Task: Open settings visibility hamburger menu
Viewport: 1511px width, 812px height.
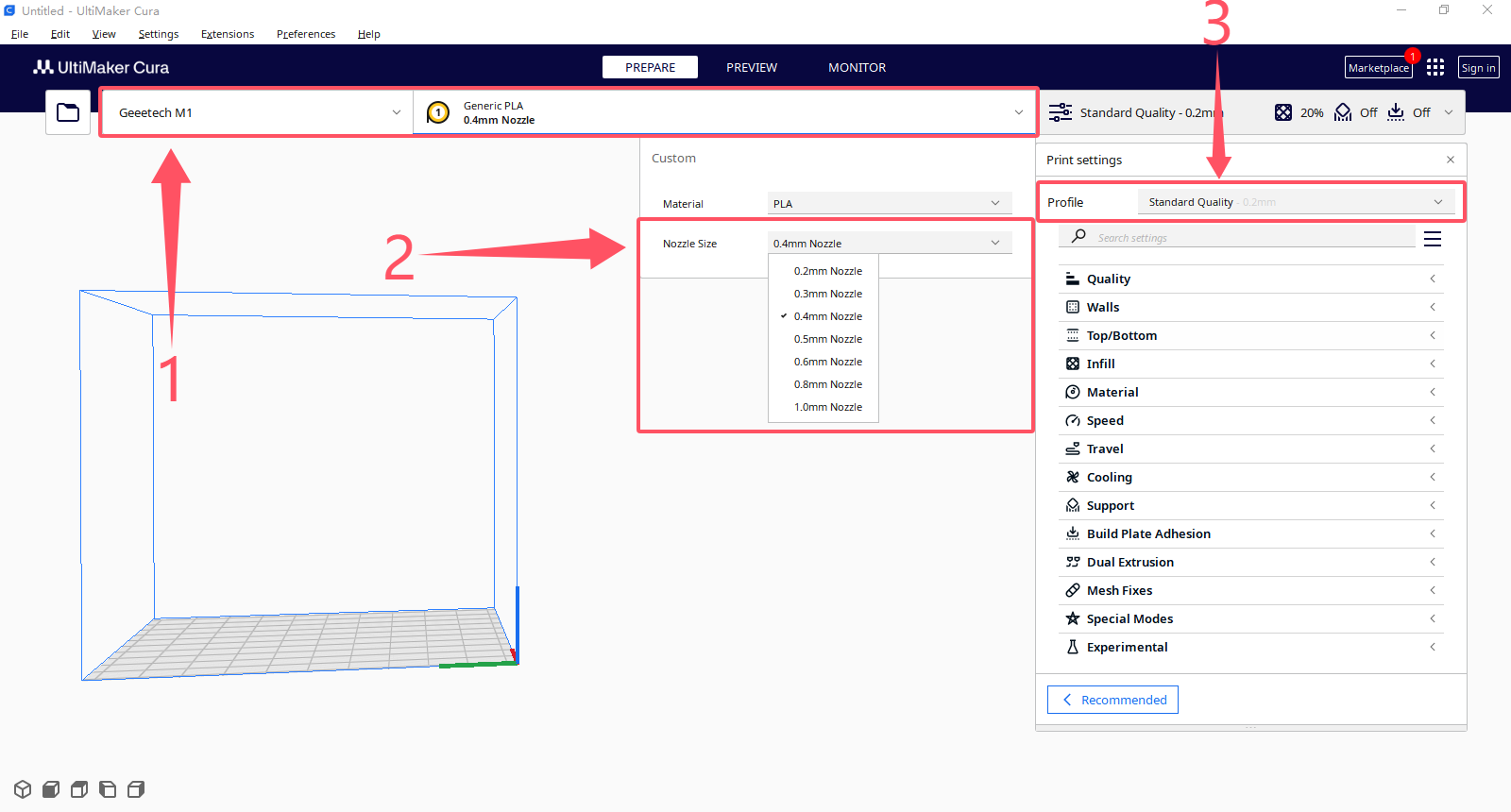Action: click(x=1433, y=239)
